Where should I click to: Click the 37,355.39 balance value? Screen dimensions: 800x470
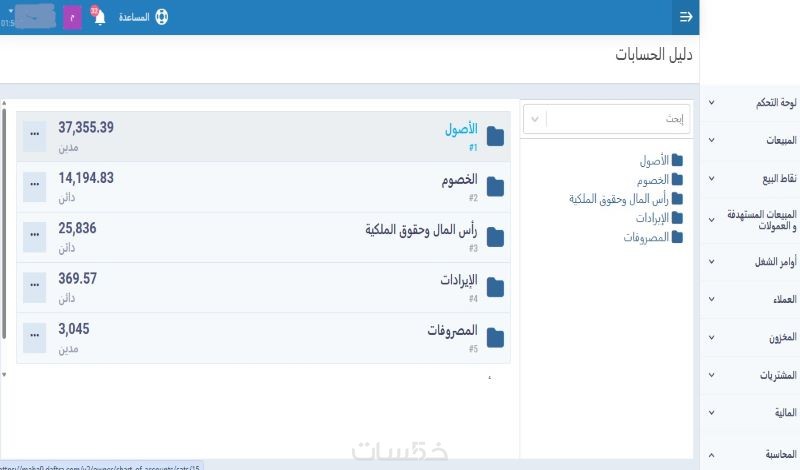click(86, 128)
